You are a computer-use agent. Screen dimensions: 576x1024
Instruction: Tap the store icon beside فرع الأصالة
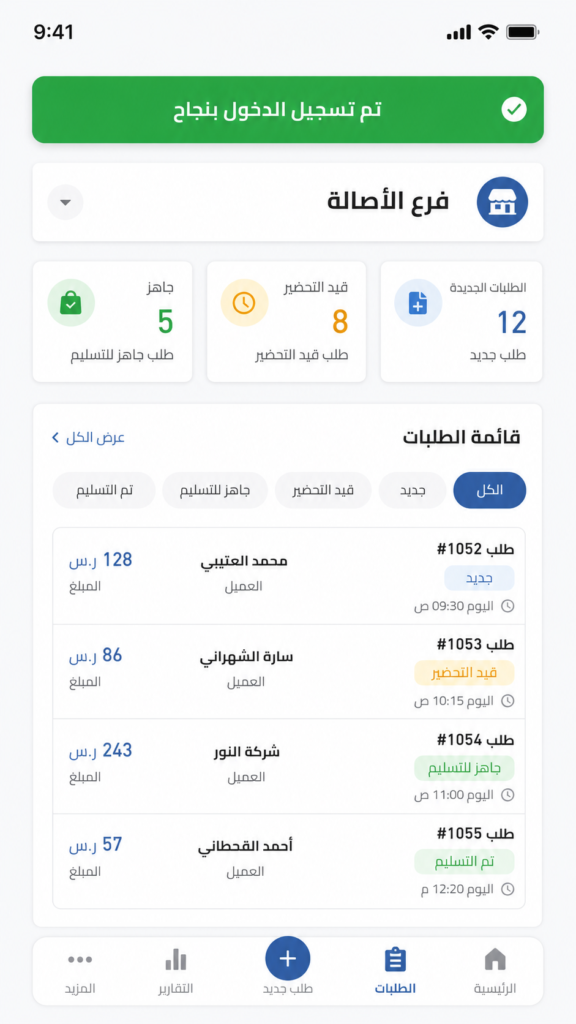(x=502, y=202)
